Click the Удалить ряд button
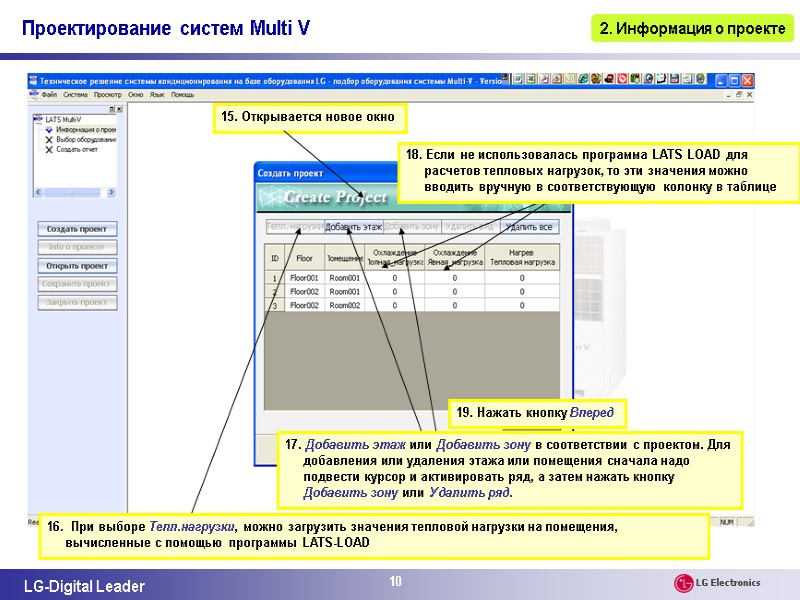 pyautogui.click(x=470, y=227)
